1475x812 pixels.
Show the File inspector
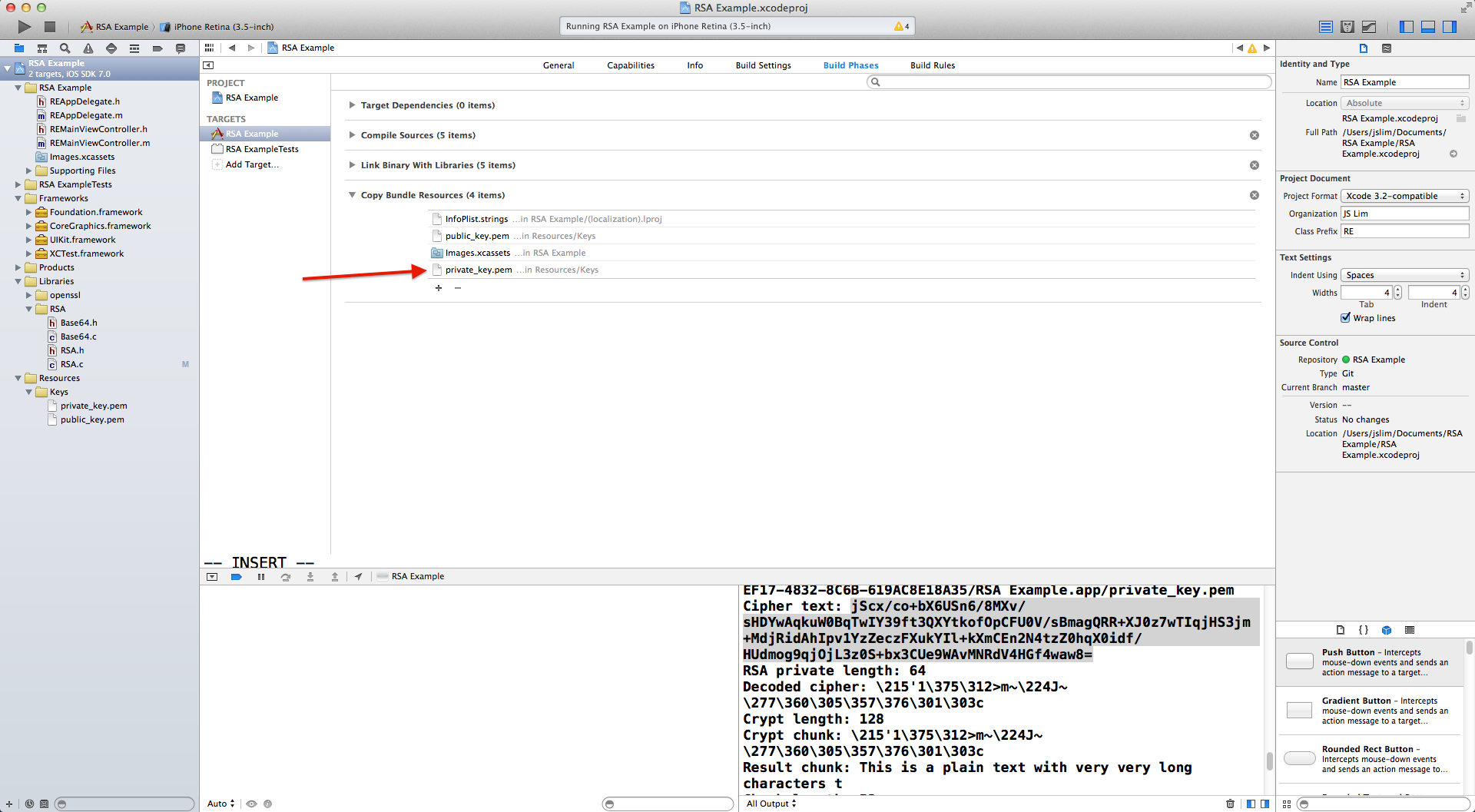pos(1364,48)
